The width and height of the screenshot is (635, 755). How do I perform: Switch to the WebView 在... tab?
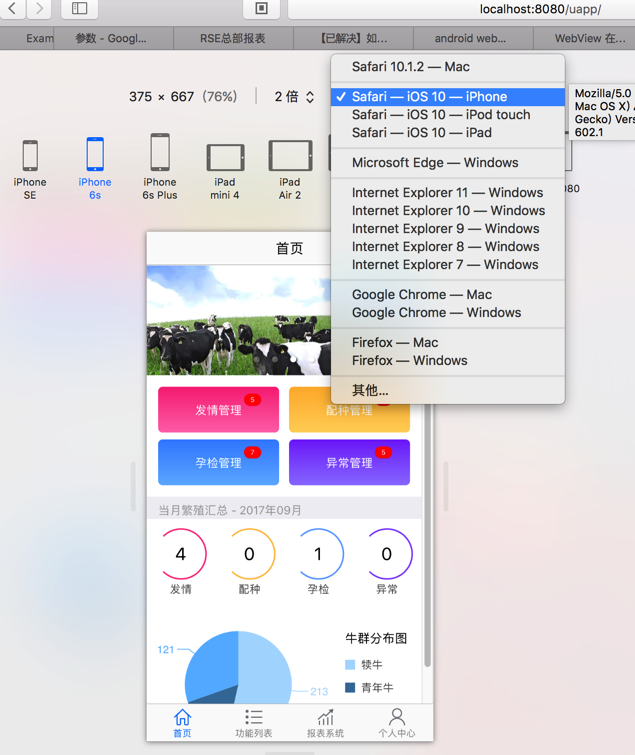(590, 39)
